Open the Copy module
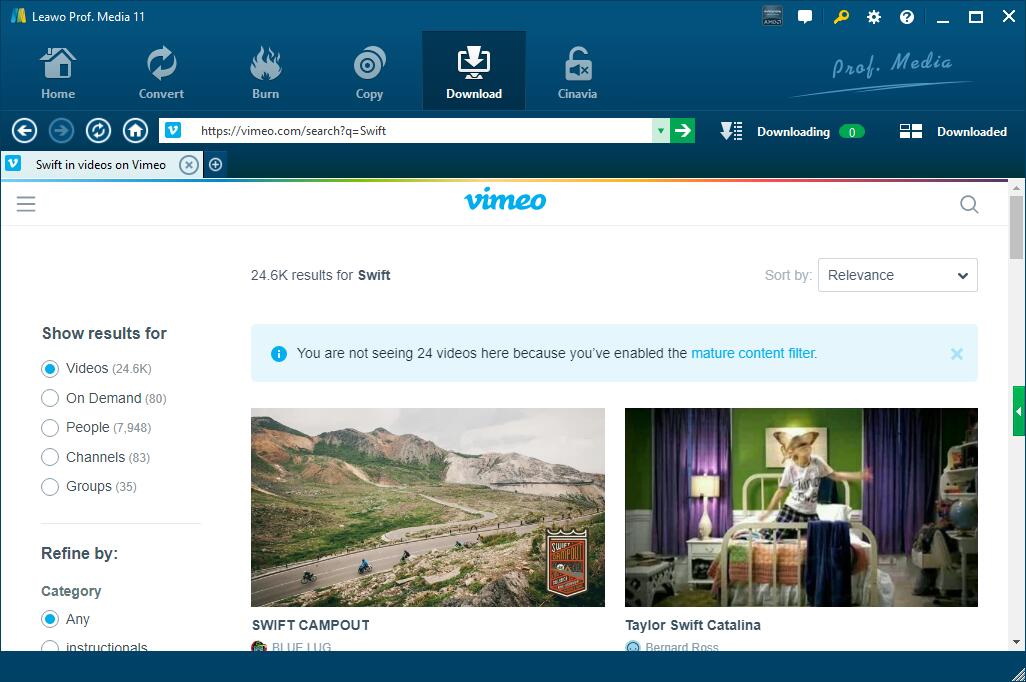The width and height of the screenshot is (1026, 682). point(369,72)
